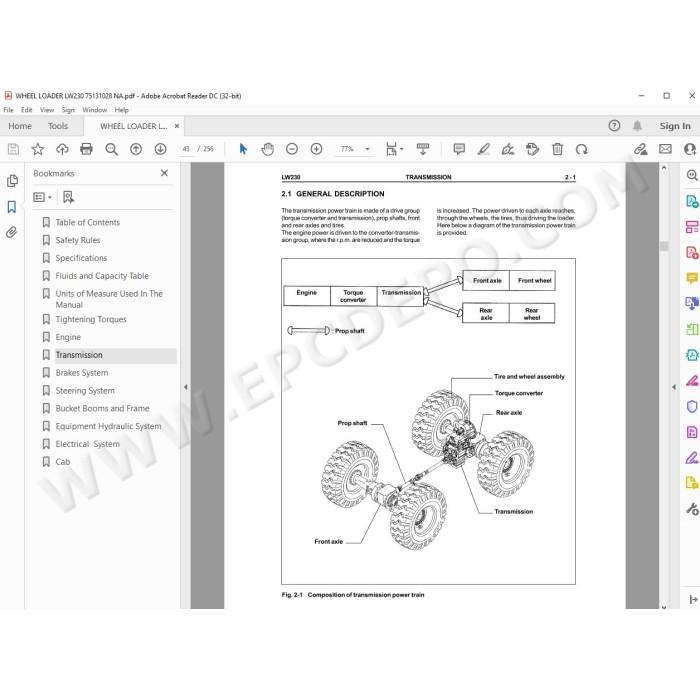Click the print file icon

click(86, 149)
